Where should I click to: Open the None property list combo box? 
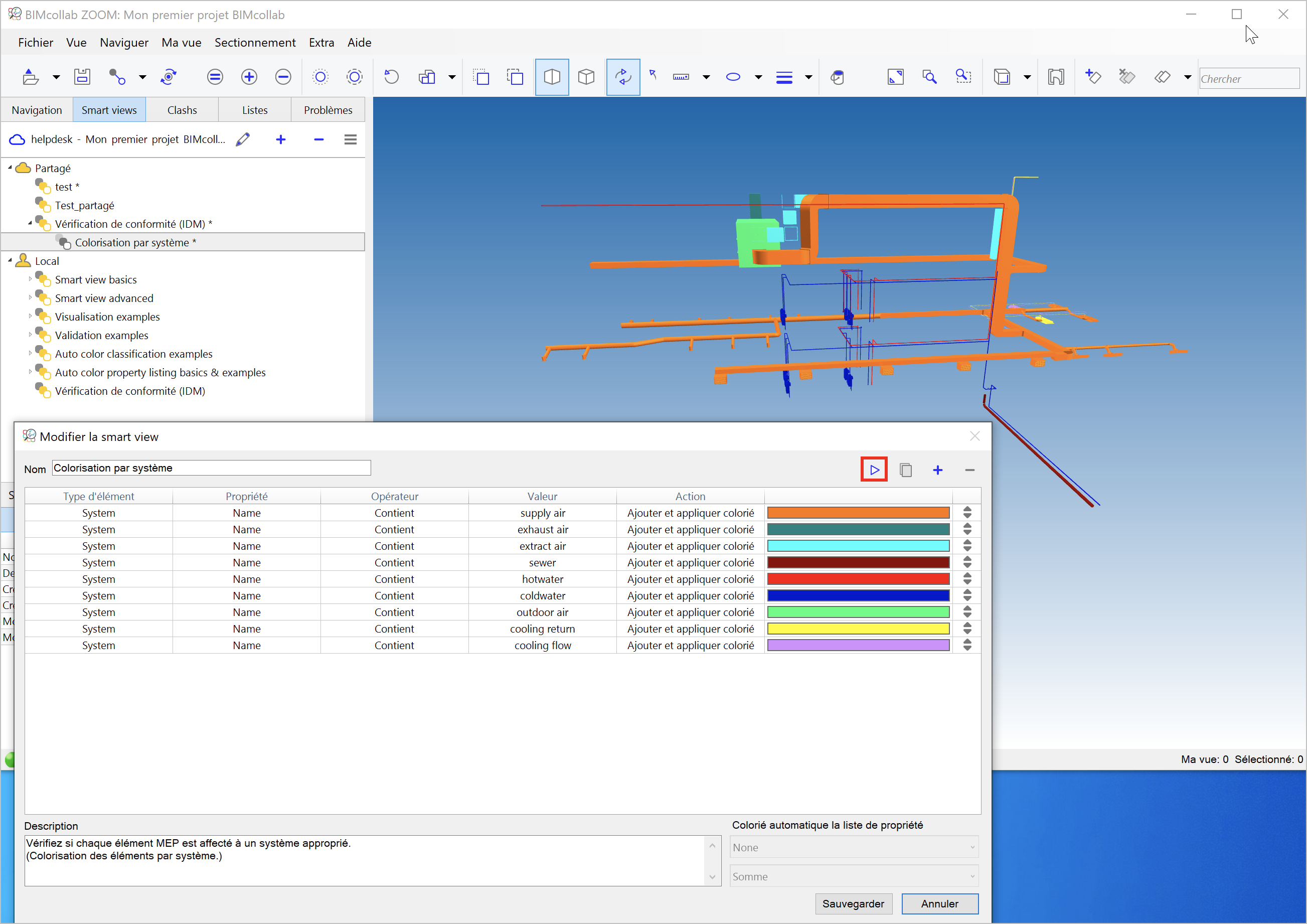(x=854, y=847)
